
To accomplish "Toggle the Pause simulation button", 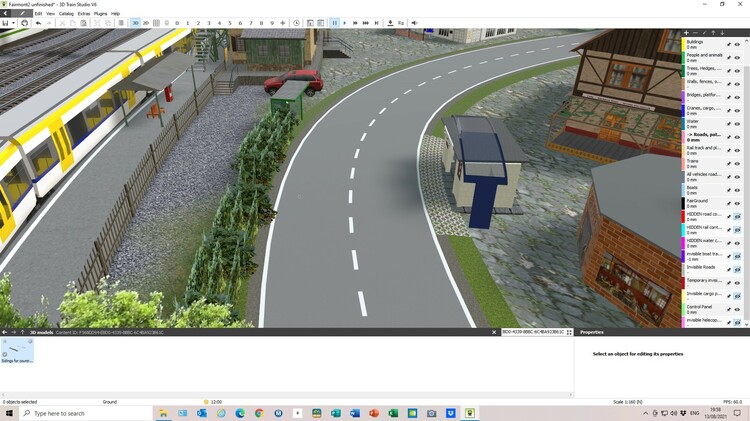I will pyautogui.click(x=334, y=23).
